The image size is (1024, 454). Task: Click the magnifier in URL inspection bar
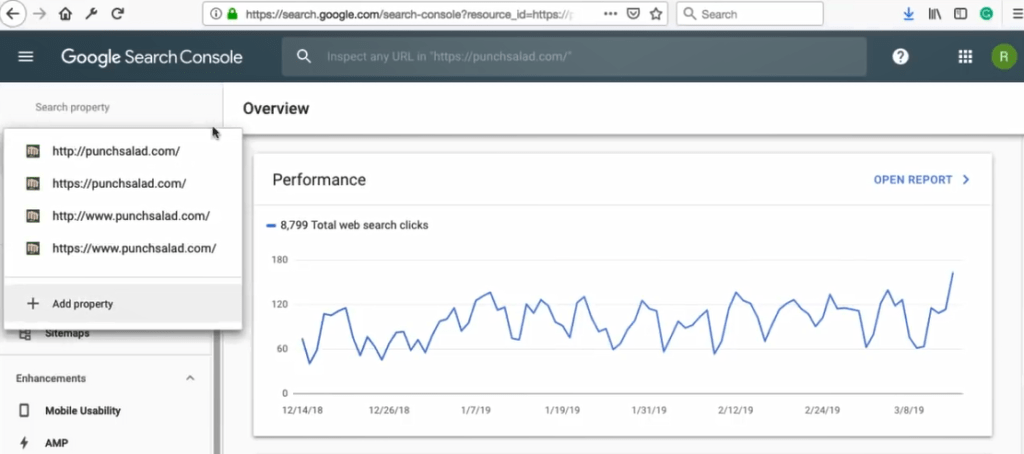point(304,57)
